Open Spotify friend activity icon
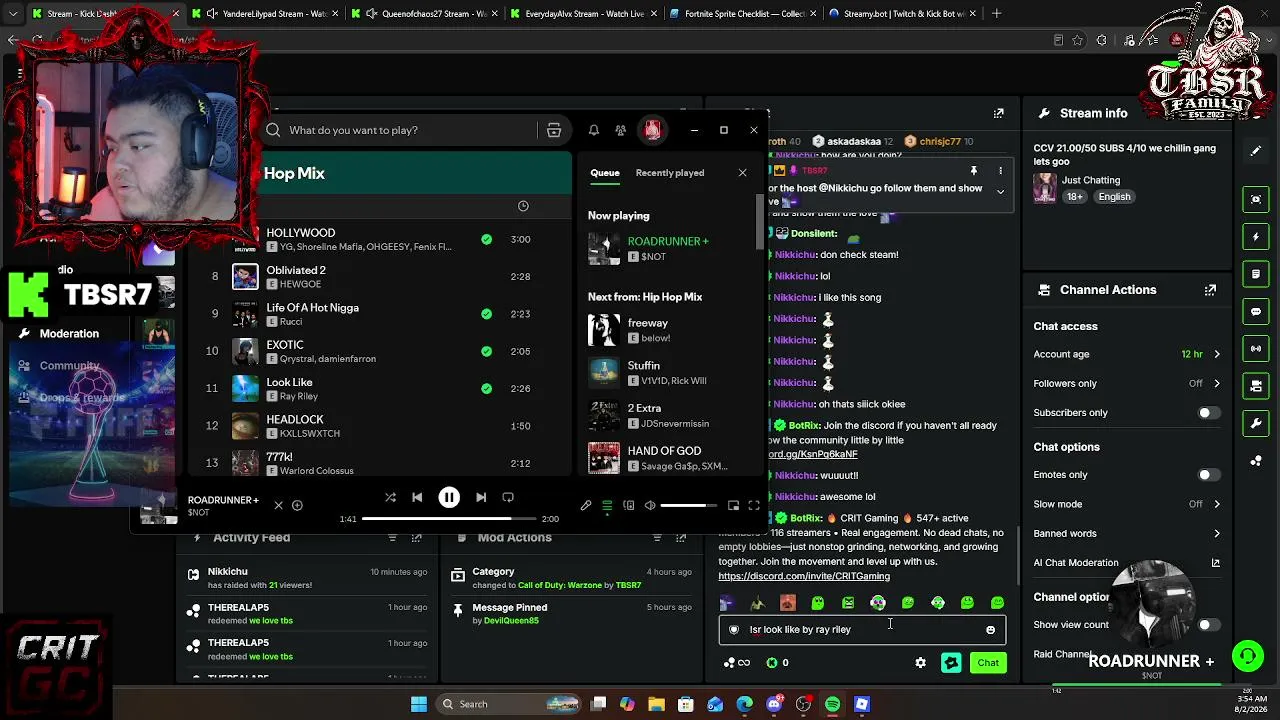 pyautogui.click(x=621, y=130)
